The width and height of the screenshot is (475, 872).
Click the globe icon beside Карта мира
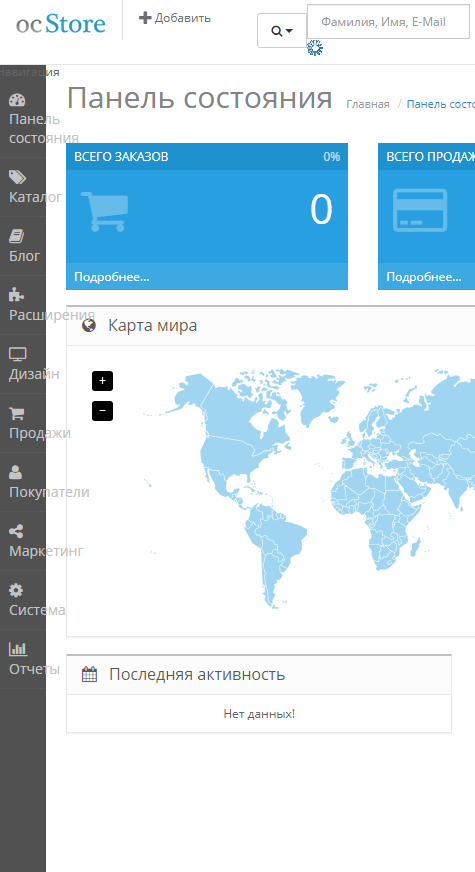pos(89,325)
